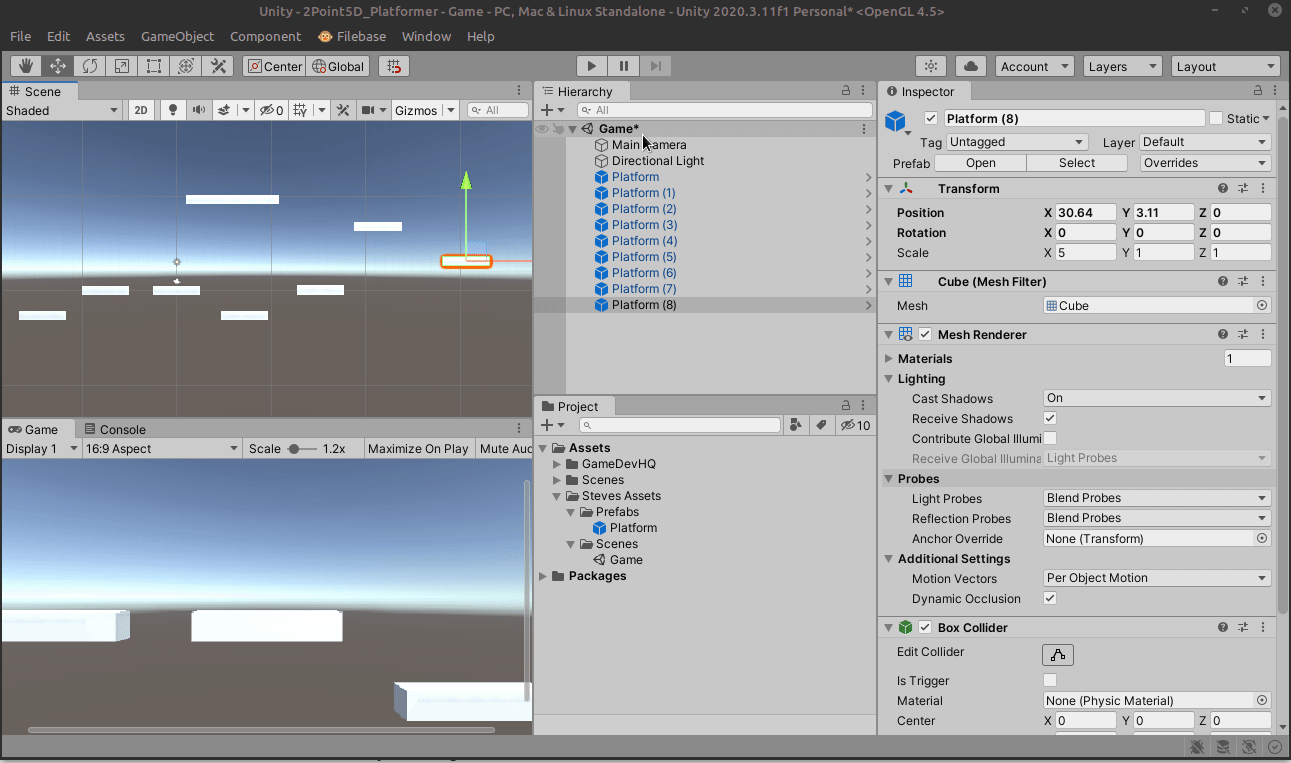The width and height of the screenshot is (1291, 763).
Task: Pause the game playback
Action: pyautogui.click(x=624, y=66)
